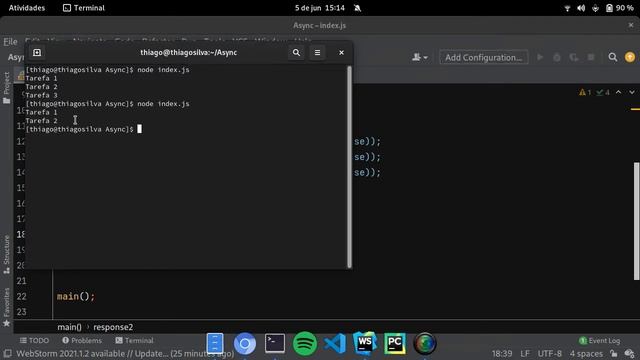
Task: Open the terminal window hamburger menu
Action: tap(318, 53)
